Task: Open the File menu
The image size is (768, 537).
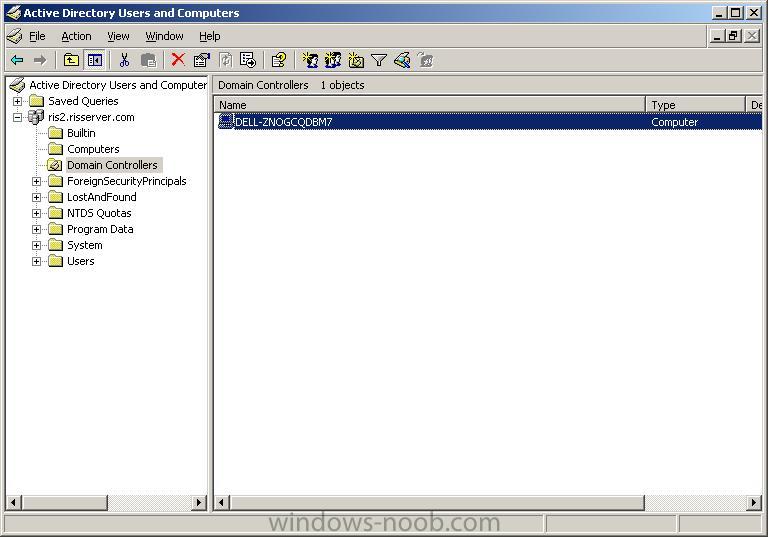Action: click(x=37, y=36)
